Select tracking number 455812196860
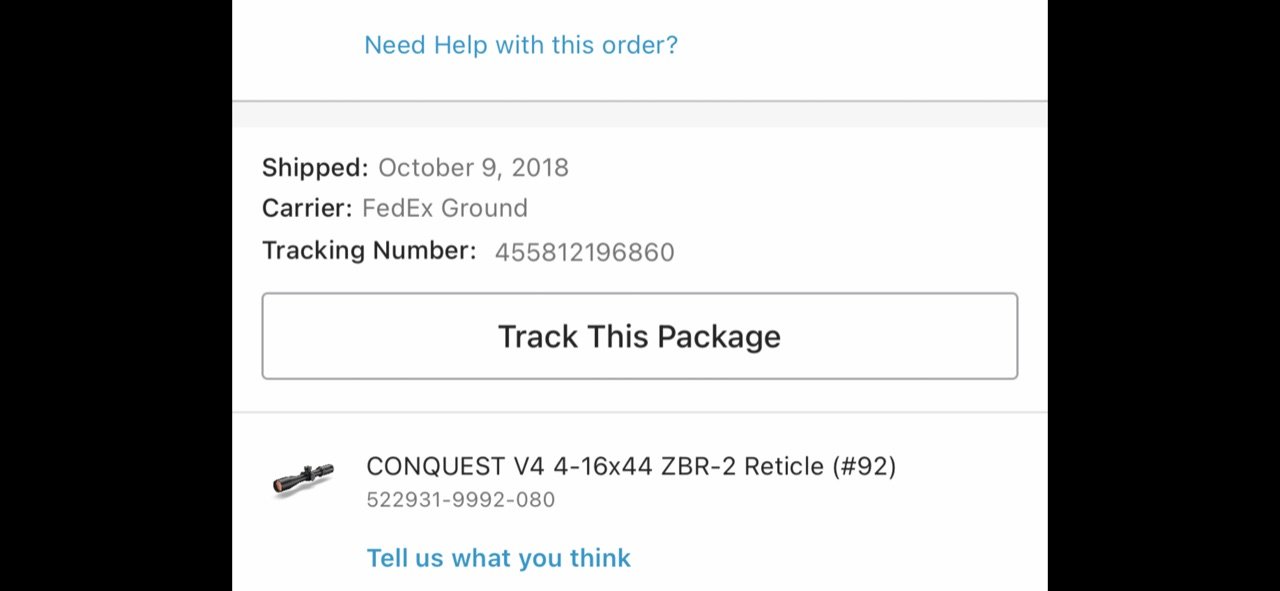Screen dimensions: 1280x591 point(584,252)
